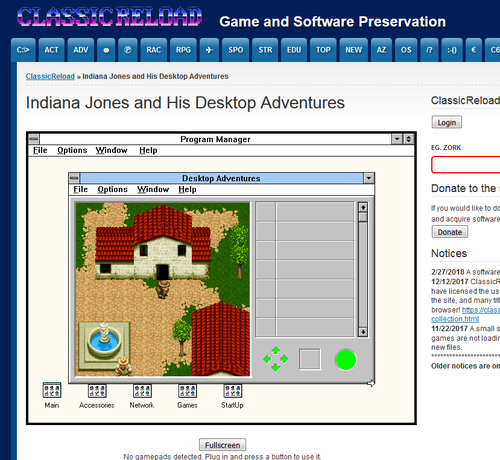This screenshot has width=500, height=460.
Task: Open the OS operating systems tab
Action: pyautogui.click(x=406, y=50)
